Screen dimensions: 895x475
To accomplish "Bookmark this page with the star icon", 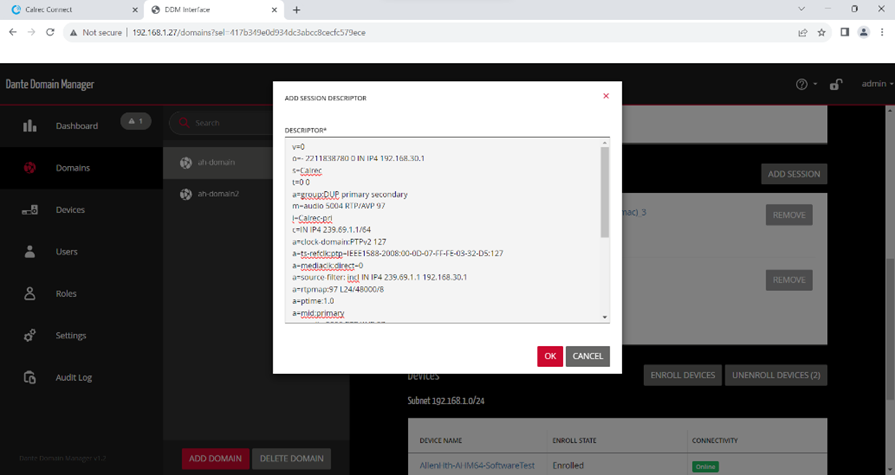I will (x=821, y=33).
